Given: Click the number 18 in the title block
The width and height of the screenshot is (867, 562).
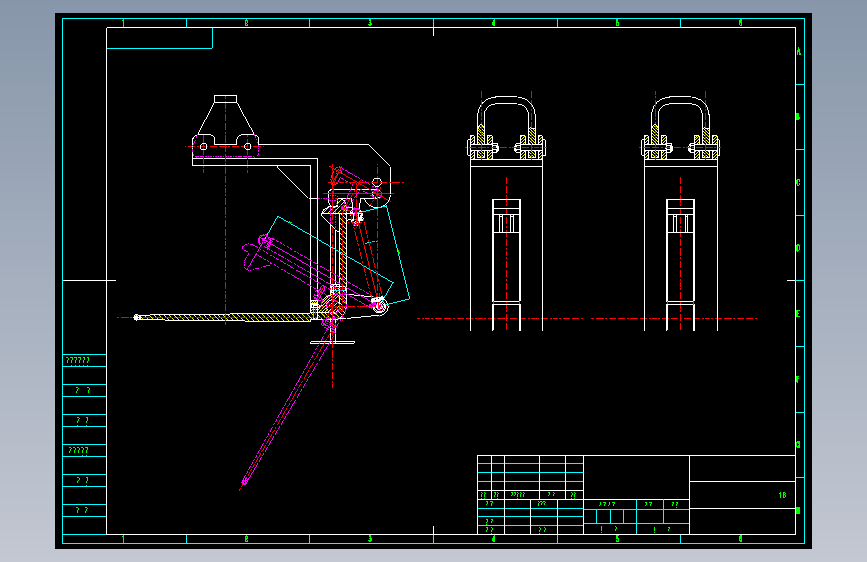Looking at the screenshot, I should tap(782, 495).
